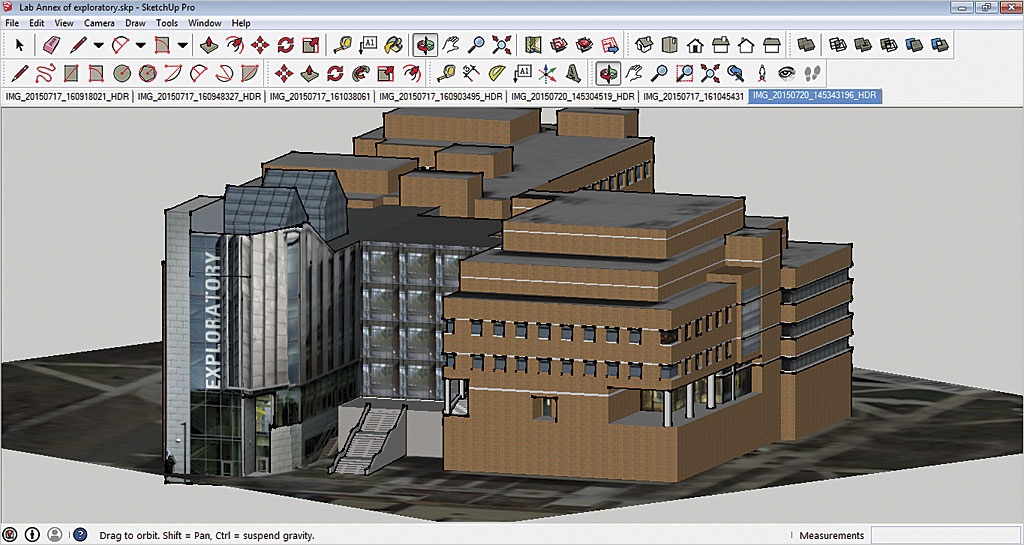Select the Outer Shell solid tool
This screenshot has height=545, width=1024.
pyautogui.click(x=807, y=45)
